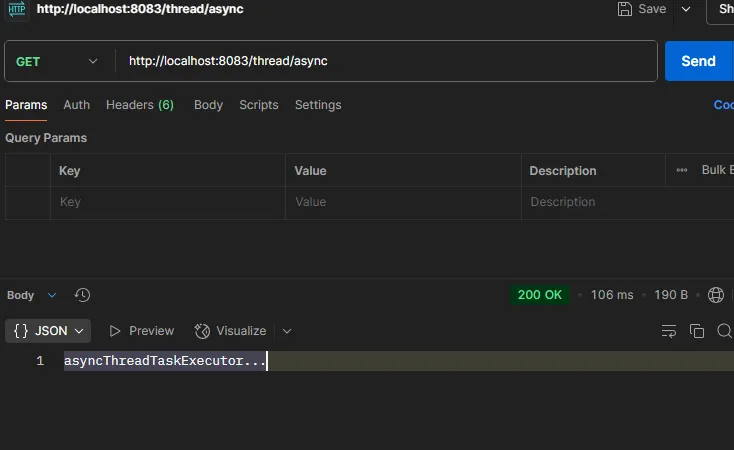734x450 pixels.
Task: Click the Query Params heading
Action: (x=46, y=138)
